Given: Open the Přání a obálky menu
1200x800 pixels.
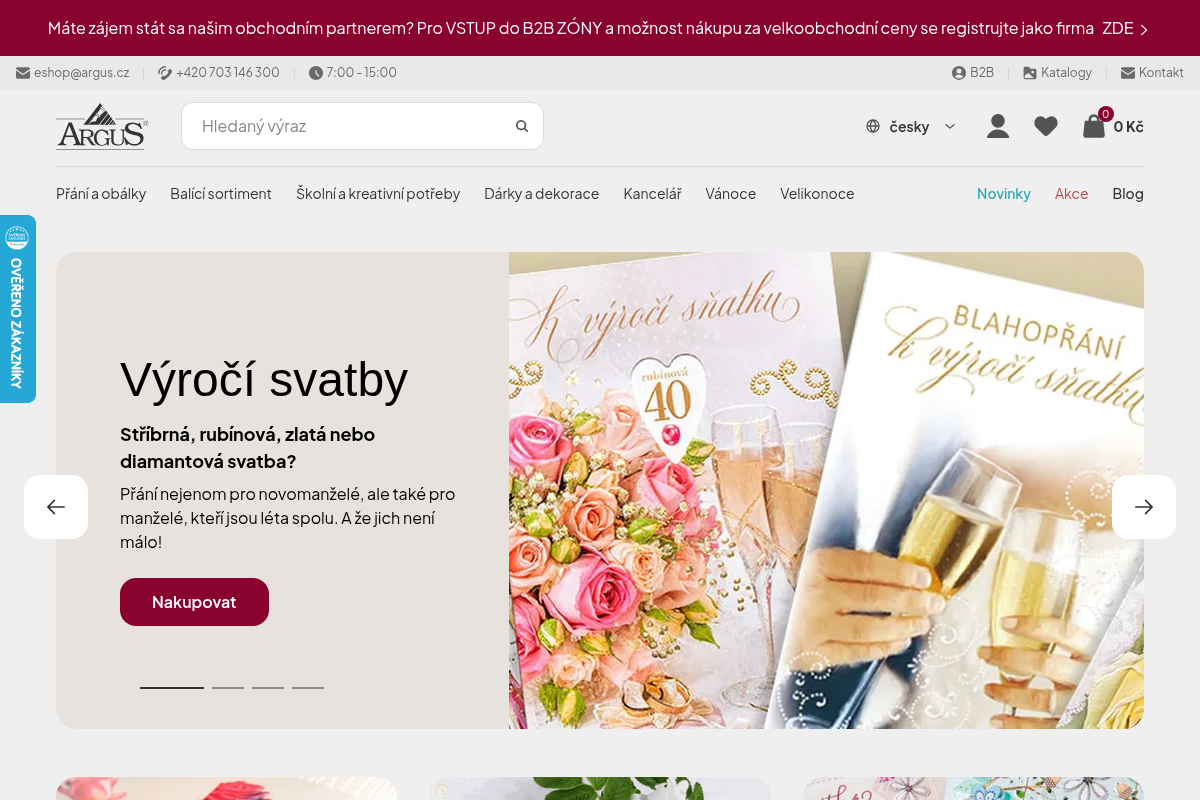Looking at the screenshot, I should tap(101, 194).
